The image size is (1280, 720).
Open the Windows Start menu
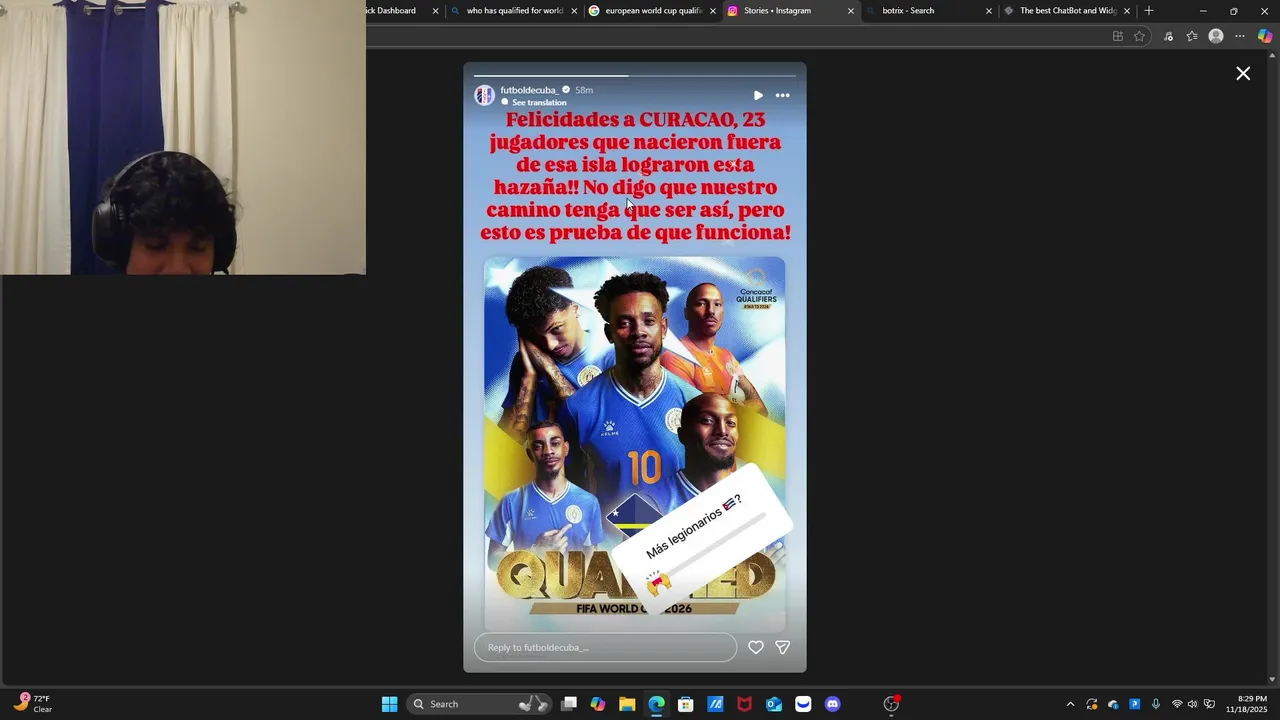390,704
